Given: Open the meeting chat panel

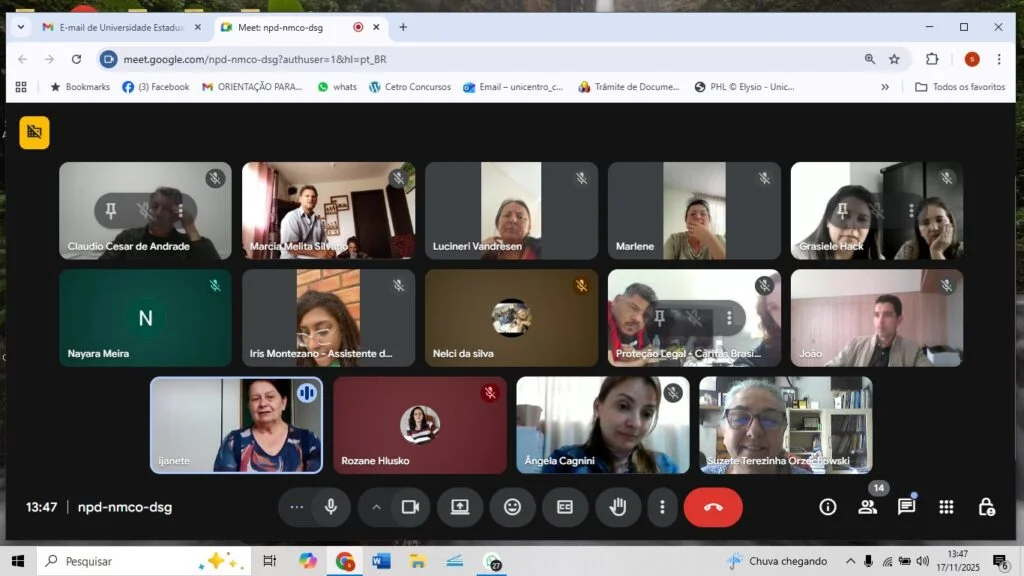Looking at the screenshot, I should pyautogui.click(x=906, y=507).
